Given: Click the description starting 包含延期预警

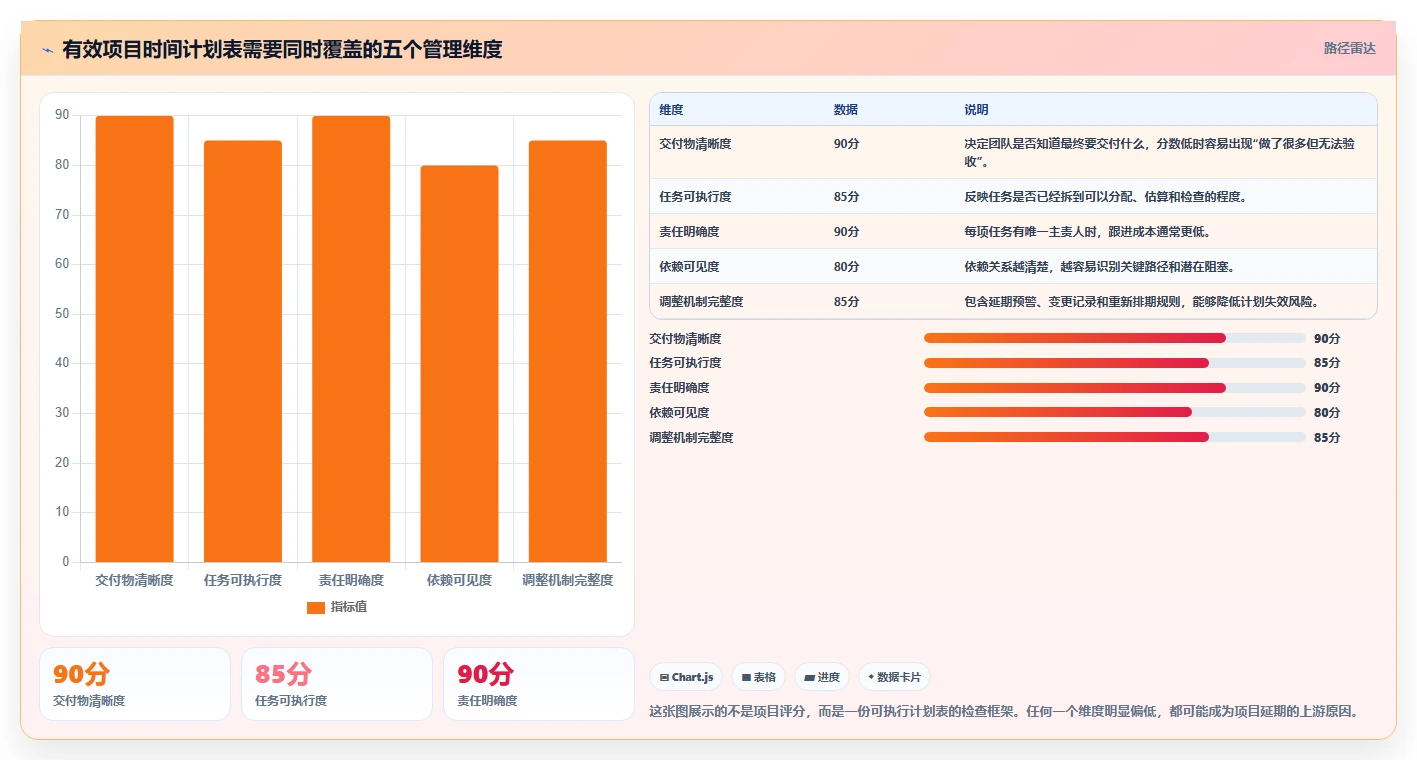Looking at the screenshot, I should (x=1143, y=302).
